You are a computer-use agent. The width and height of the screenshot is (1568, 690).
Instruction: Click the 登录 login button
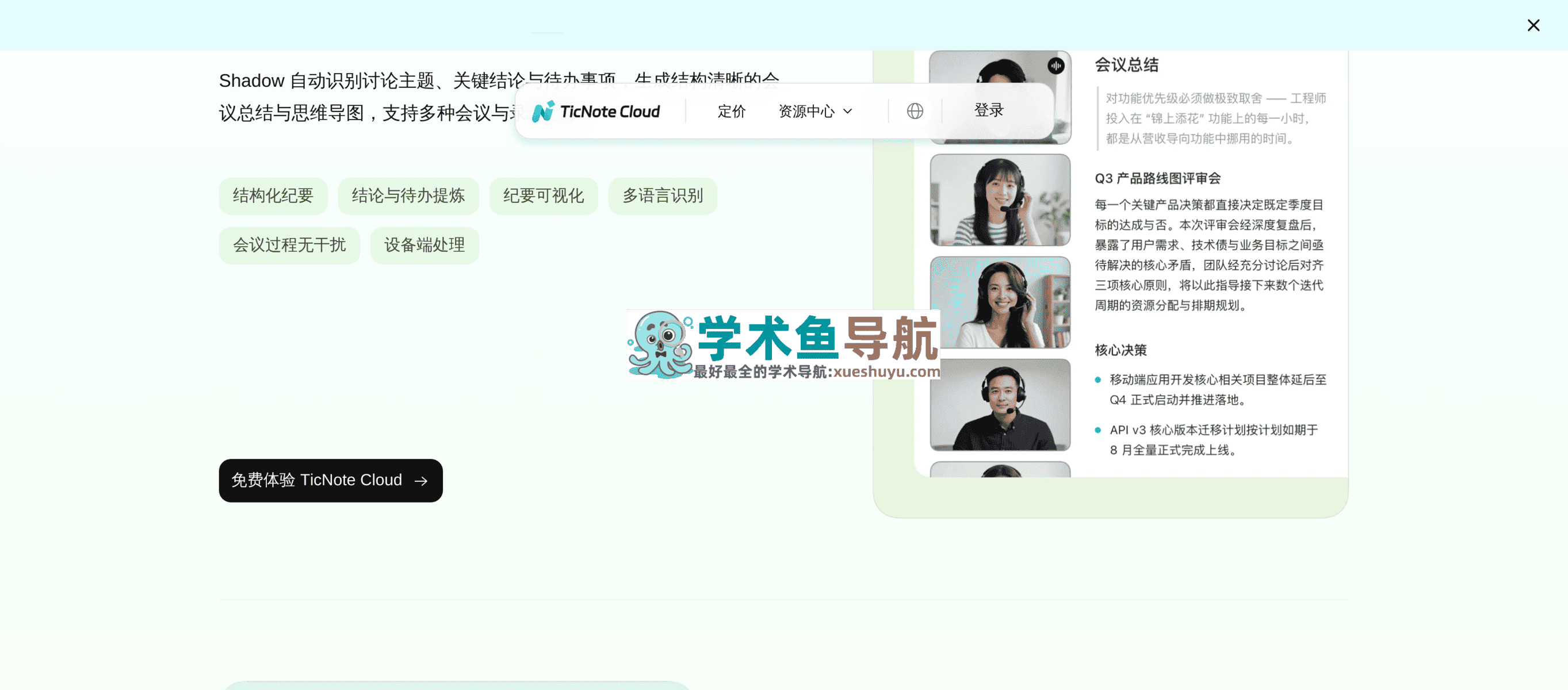click(989, 110)
